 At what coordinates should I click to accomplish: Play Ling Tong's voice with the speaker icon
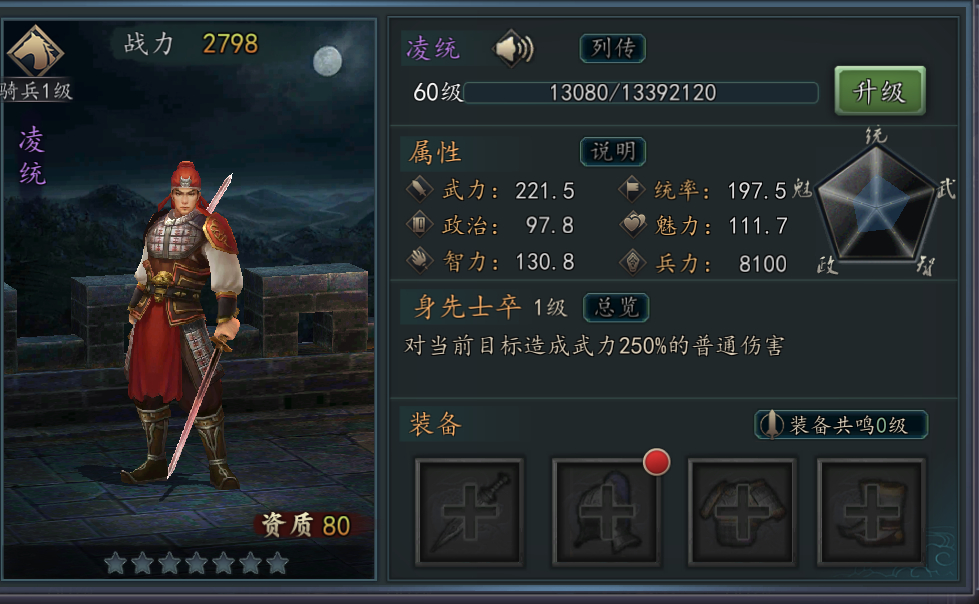[514, 49]
